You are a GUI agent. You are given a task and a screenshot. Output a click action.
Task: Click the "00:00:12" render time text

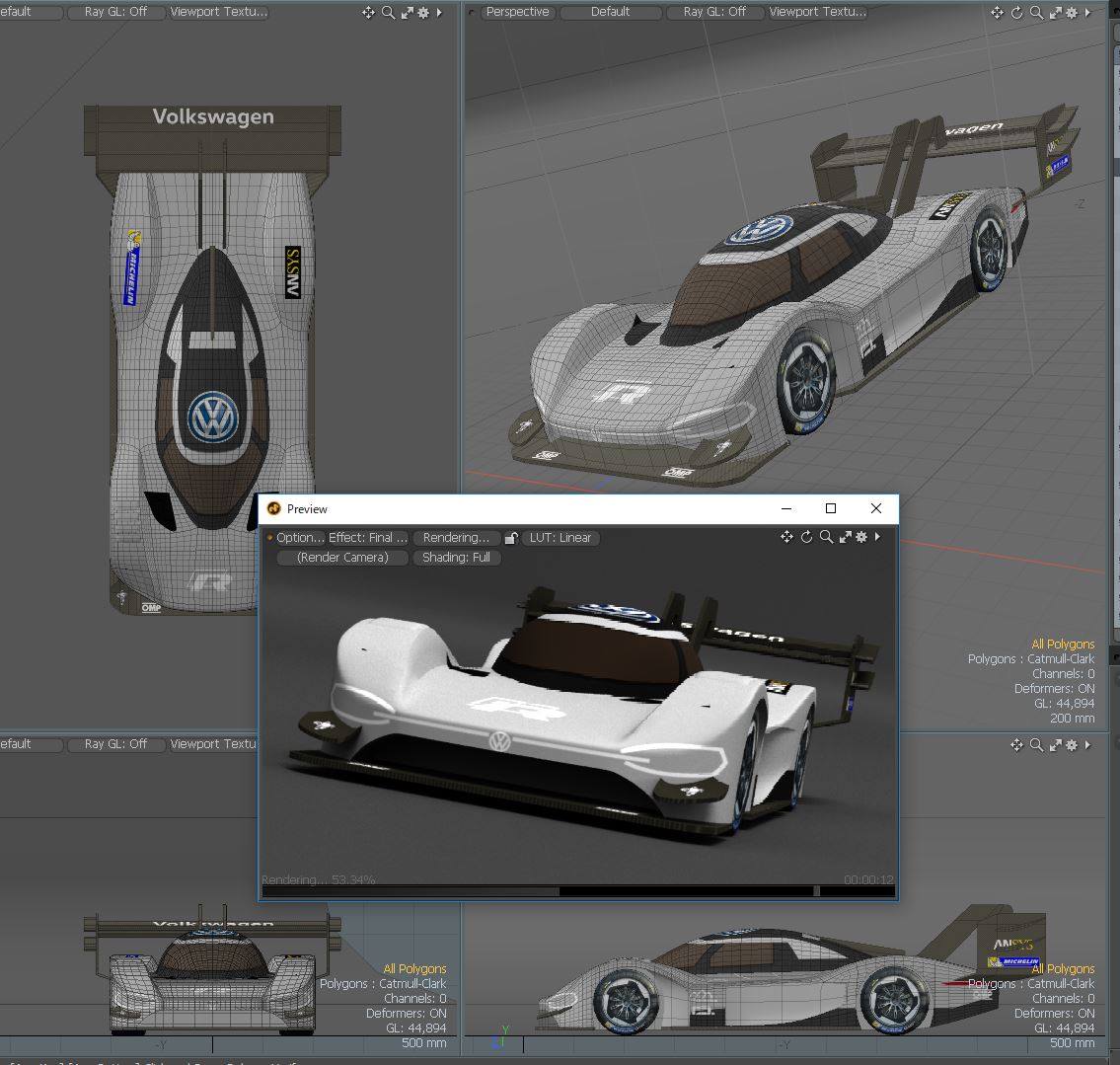tap(868, 879)
